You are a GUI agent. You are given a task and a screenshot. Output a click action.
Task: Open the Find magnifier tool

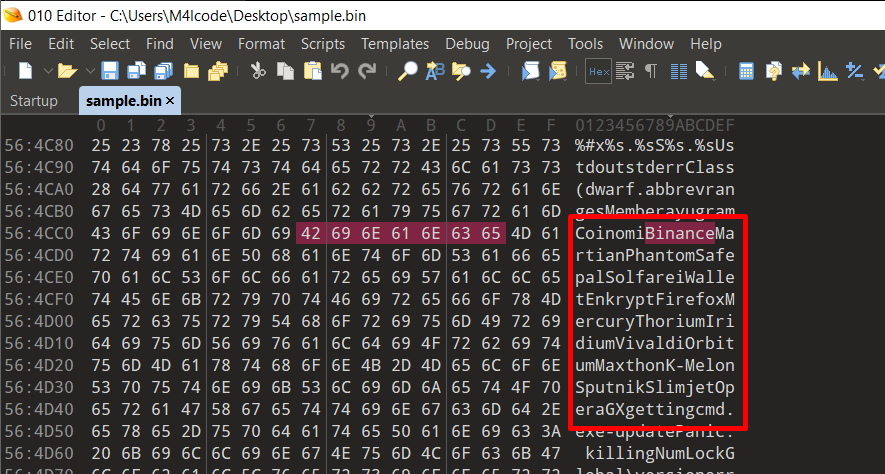coord(408,71)
